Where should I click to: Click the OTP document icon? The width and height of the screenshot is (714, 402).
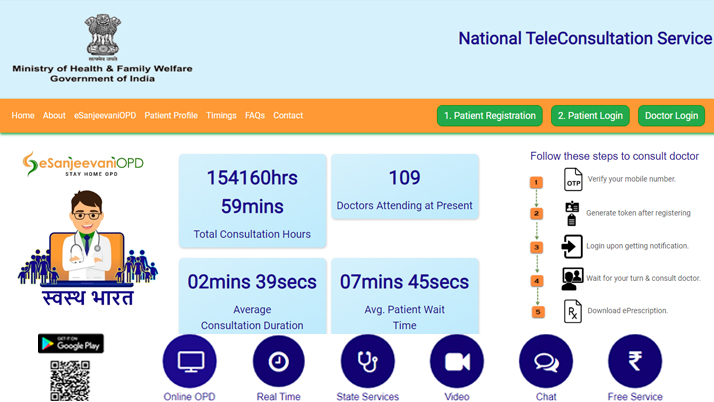573,179
